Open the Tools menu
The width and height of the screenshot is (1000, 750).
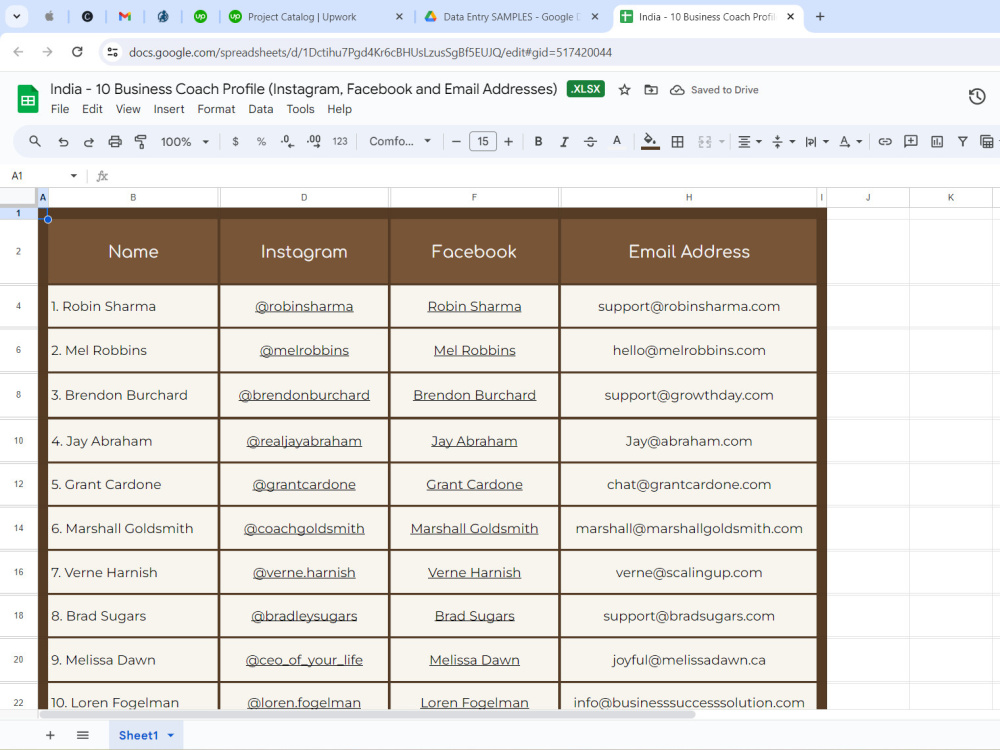pyautogui.click(x=300, y=109)
